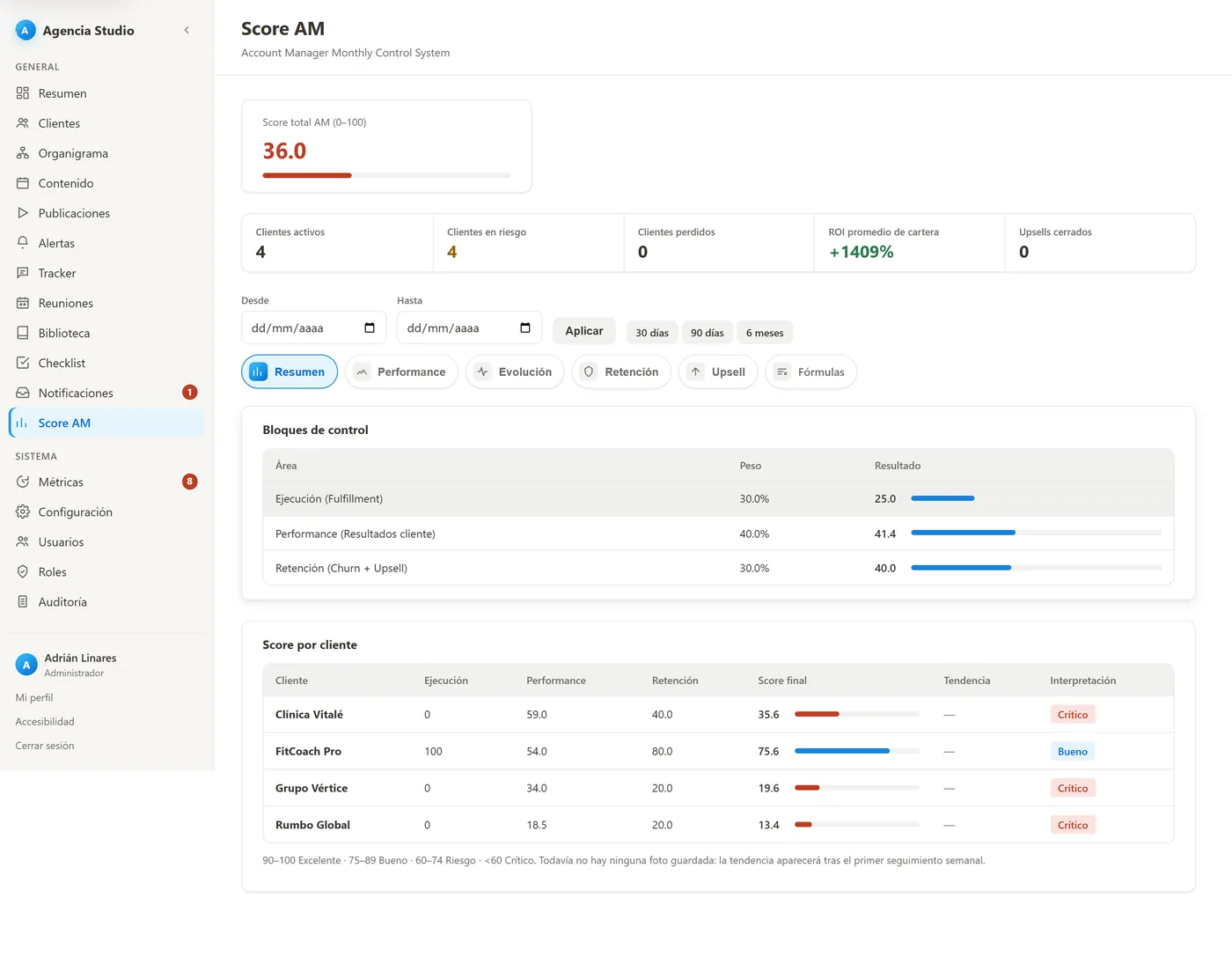Click the Grupo Vértice score 19.6
The image size is (1232, 964).
pyautogui.click(x=769, y=788)
